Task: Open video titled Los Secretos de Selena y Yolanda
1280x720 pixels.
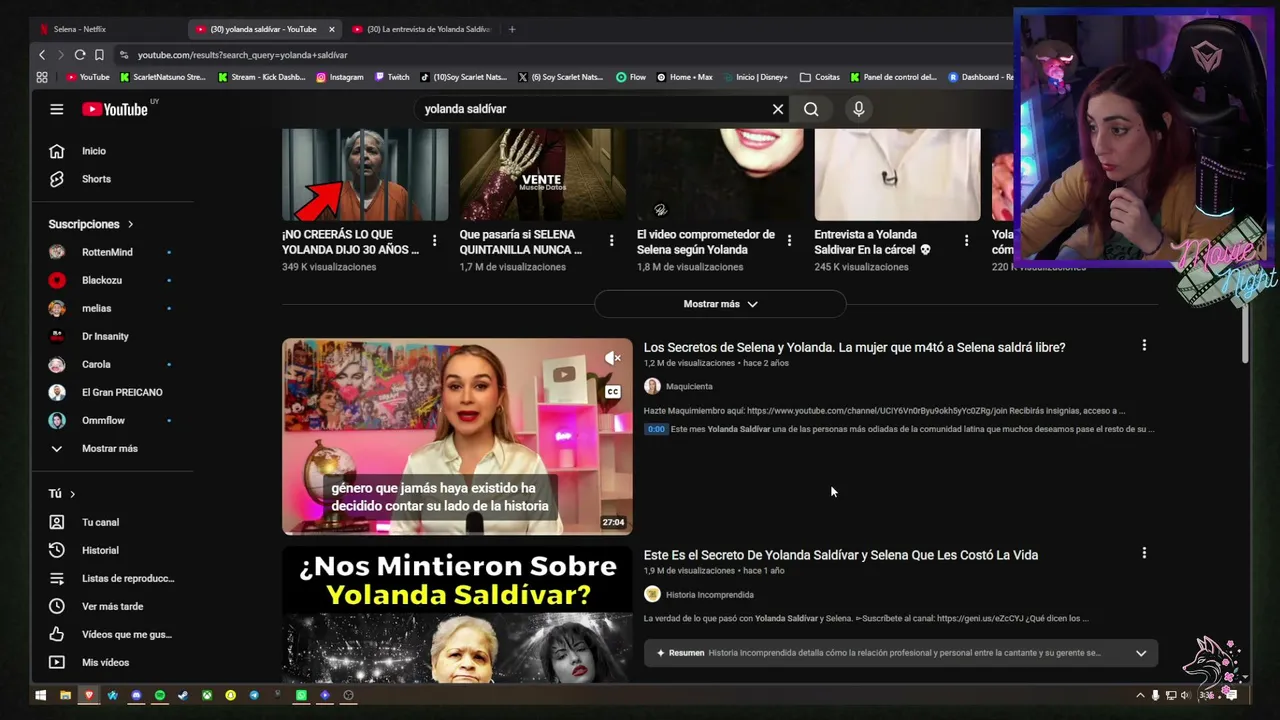Action: point(854,347)
